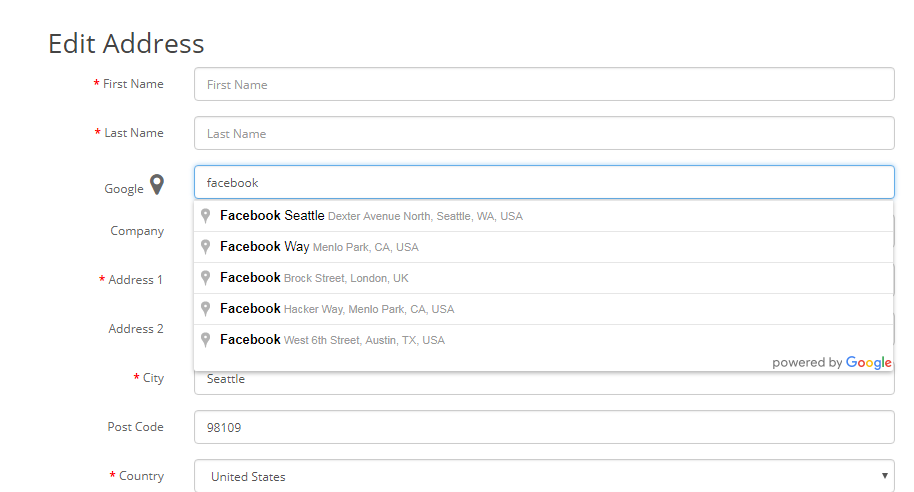Screen dimensions: 914x492
Task: Click the Address 2 label
Action: (x=136, y=329)
